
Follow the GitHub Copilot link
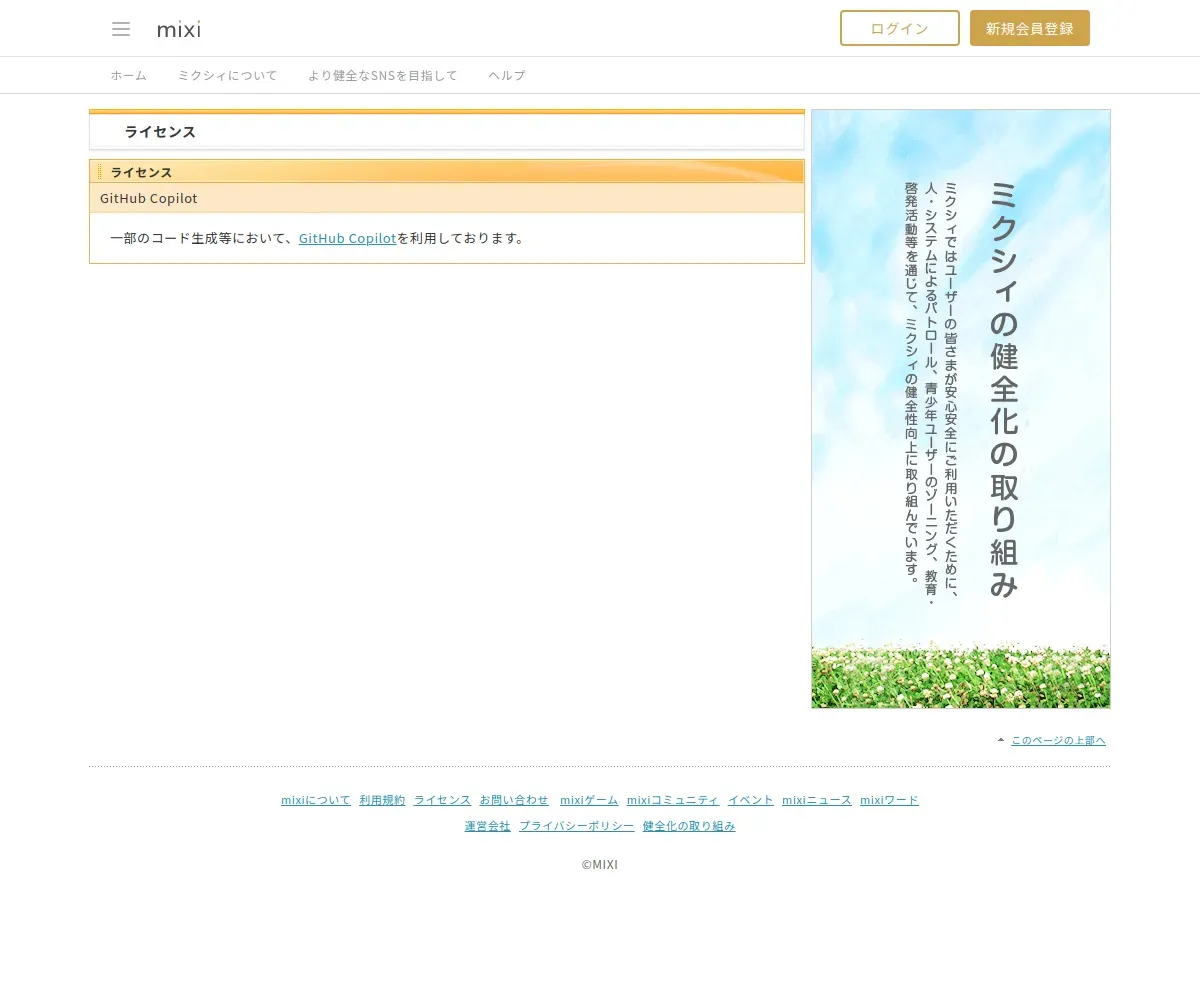pos(347,238)
